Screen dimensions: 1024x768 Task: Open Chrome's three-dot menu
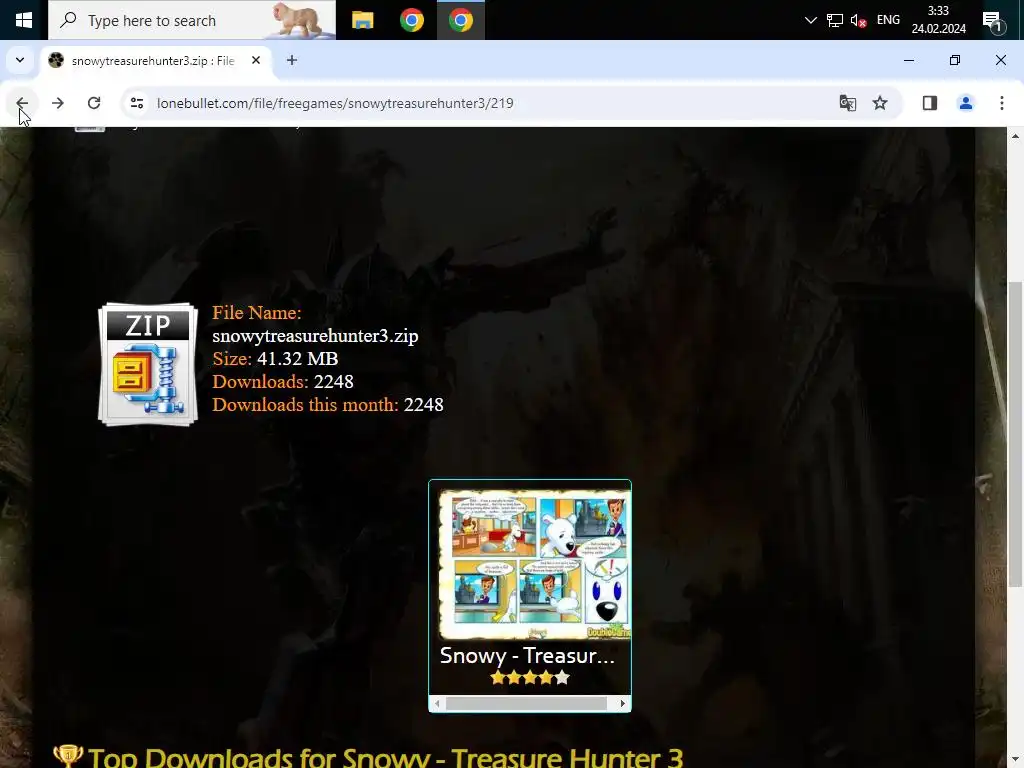coord(1002,103)
